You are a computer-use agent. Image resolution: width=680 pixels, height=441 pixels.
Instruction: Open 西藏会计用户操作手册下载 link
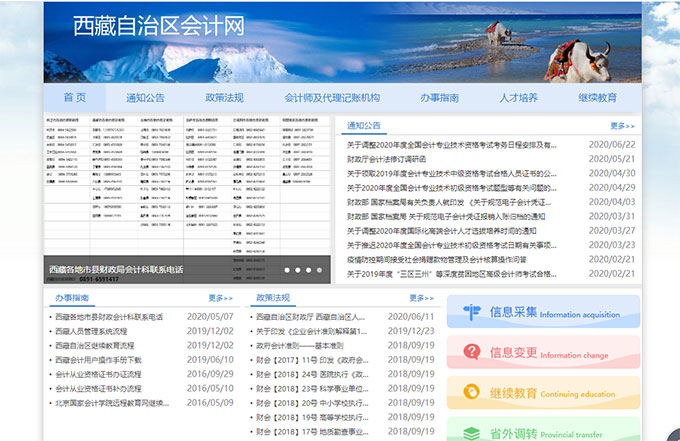(x=98, y=359)
